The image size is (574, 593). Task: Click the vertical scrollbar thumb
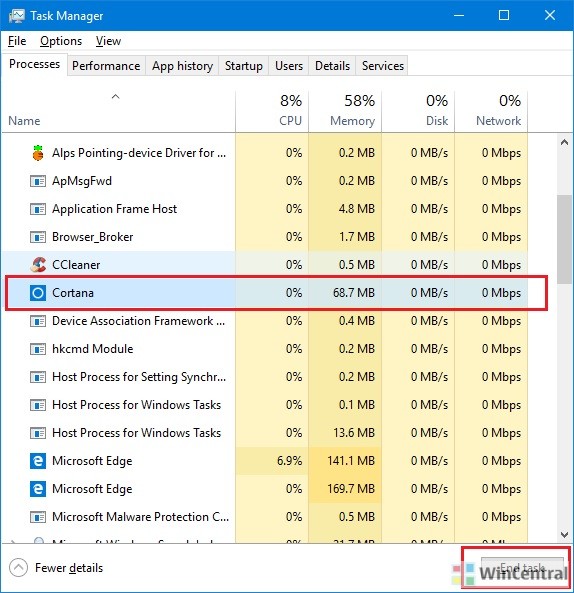(565, 239)
